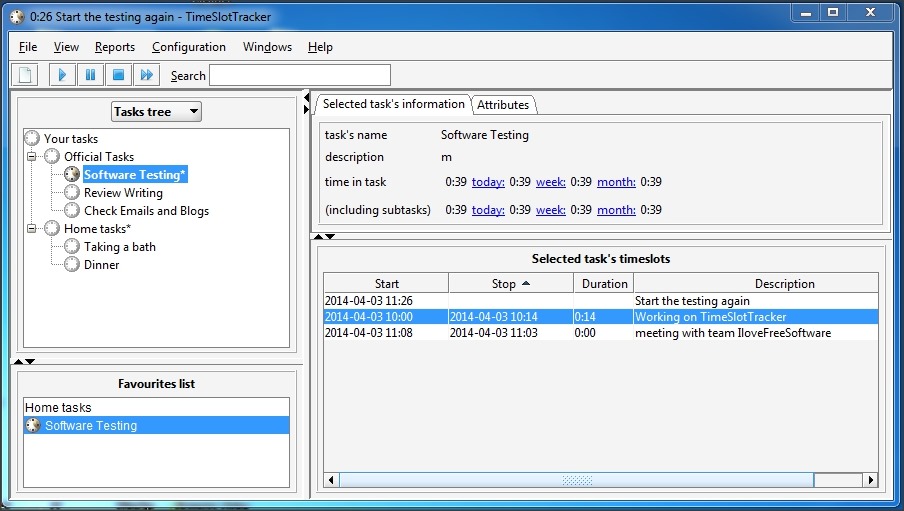Click the month link in including subtasks row

pyautogui.click(x=616, y=210)
